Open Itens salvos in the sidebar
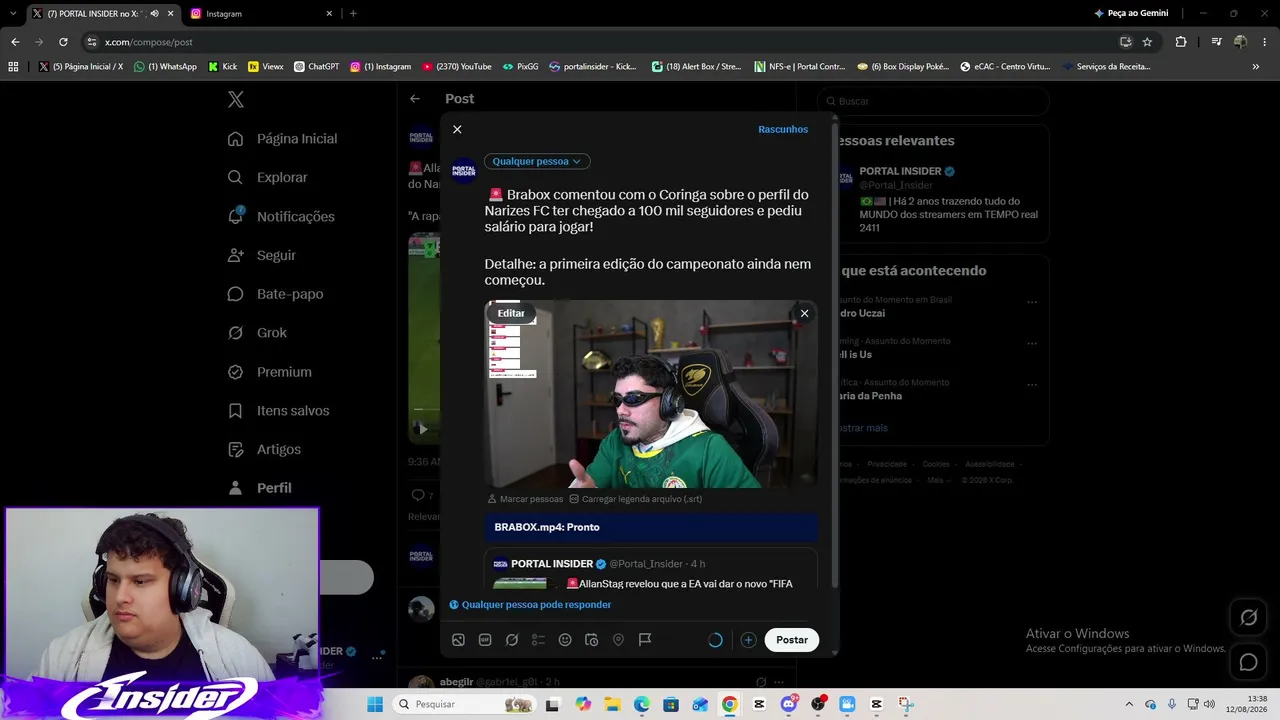 [x=278, y=411]
